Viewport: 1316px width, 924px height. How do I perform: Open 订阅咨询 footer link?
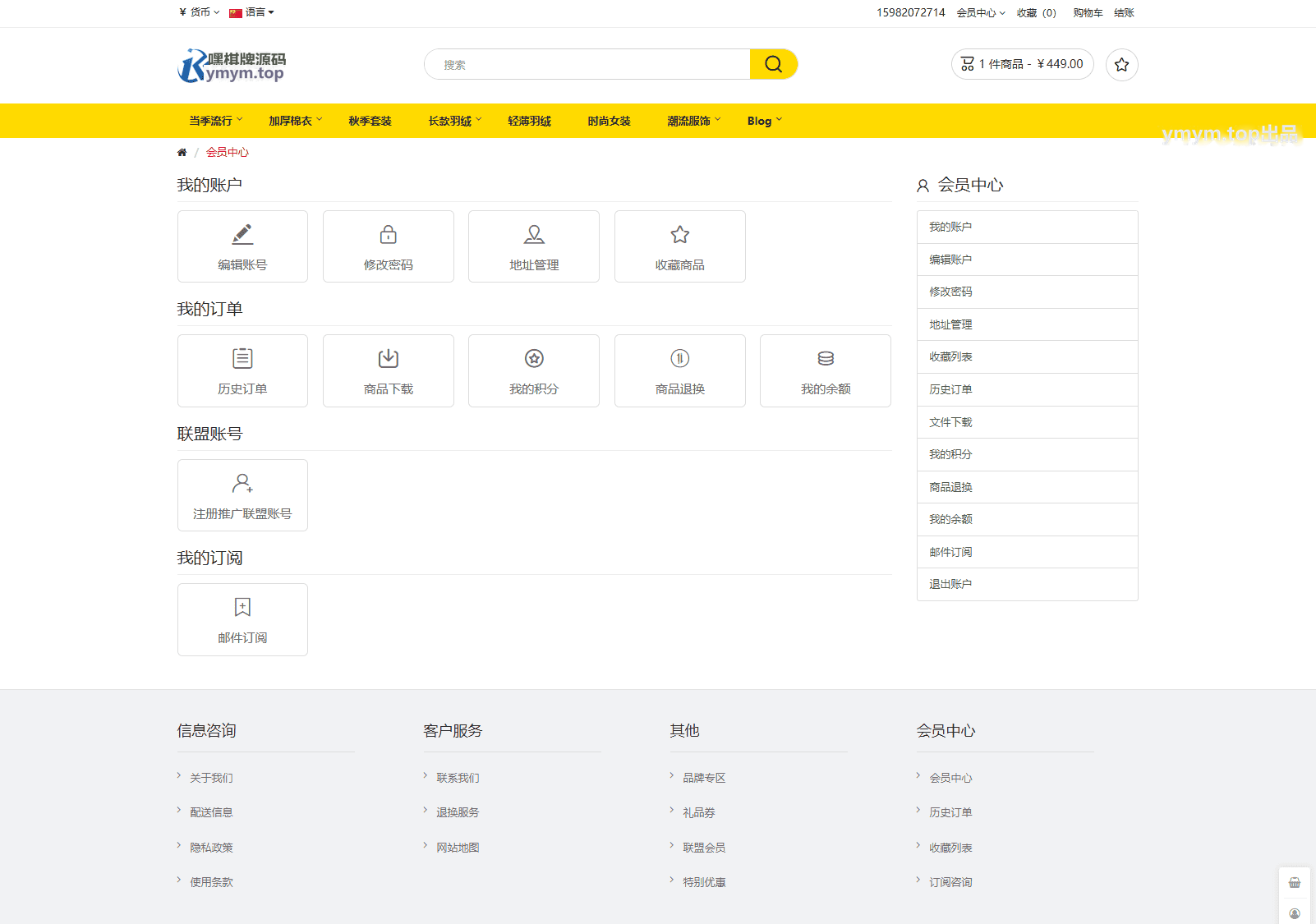click(x=950, y=882)
